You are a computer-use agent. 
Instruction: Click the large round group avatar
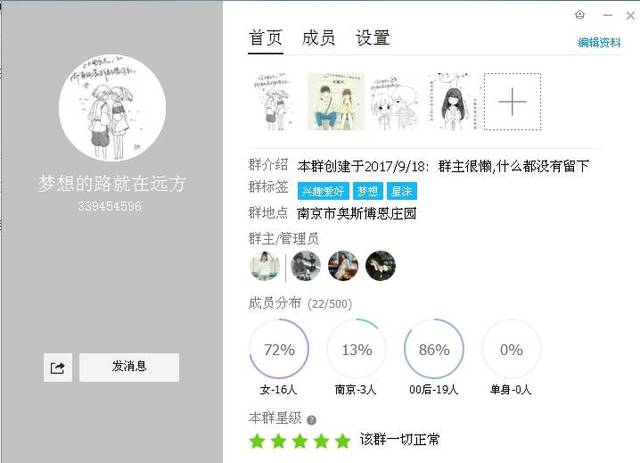(112, 108)
